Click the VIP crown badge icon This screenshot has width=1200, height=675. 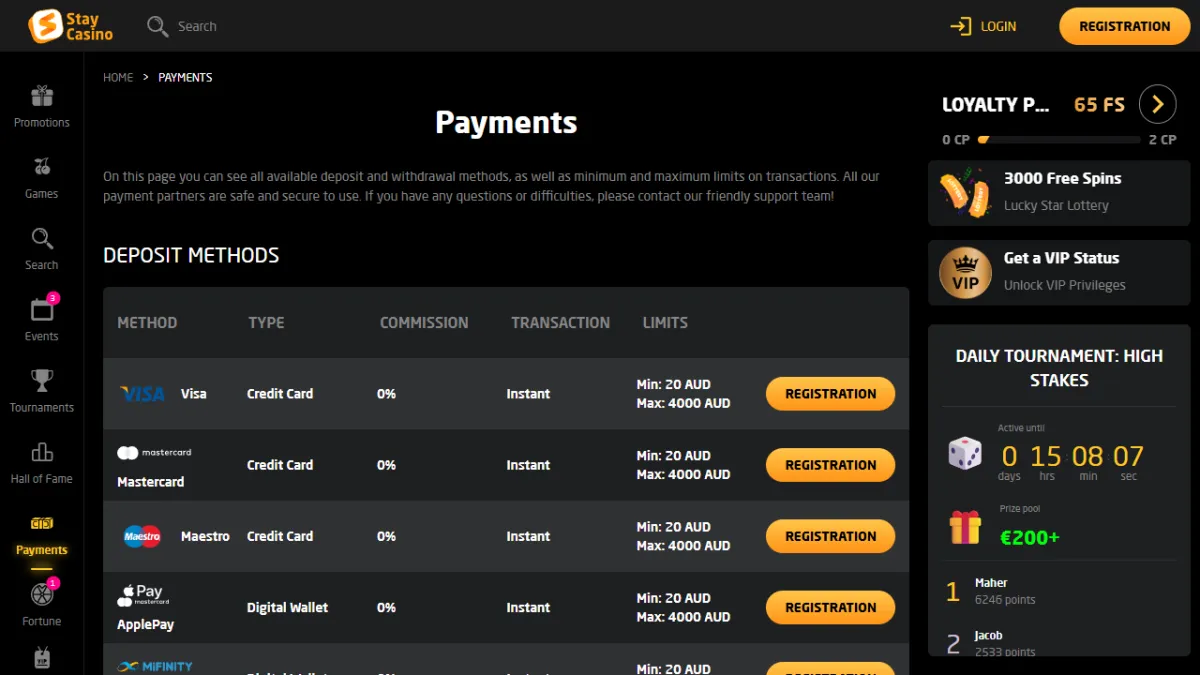pyautogui.click(x=965, y=272)
